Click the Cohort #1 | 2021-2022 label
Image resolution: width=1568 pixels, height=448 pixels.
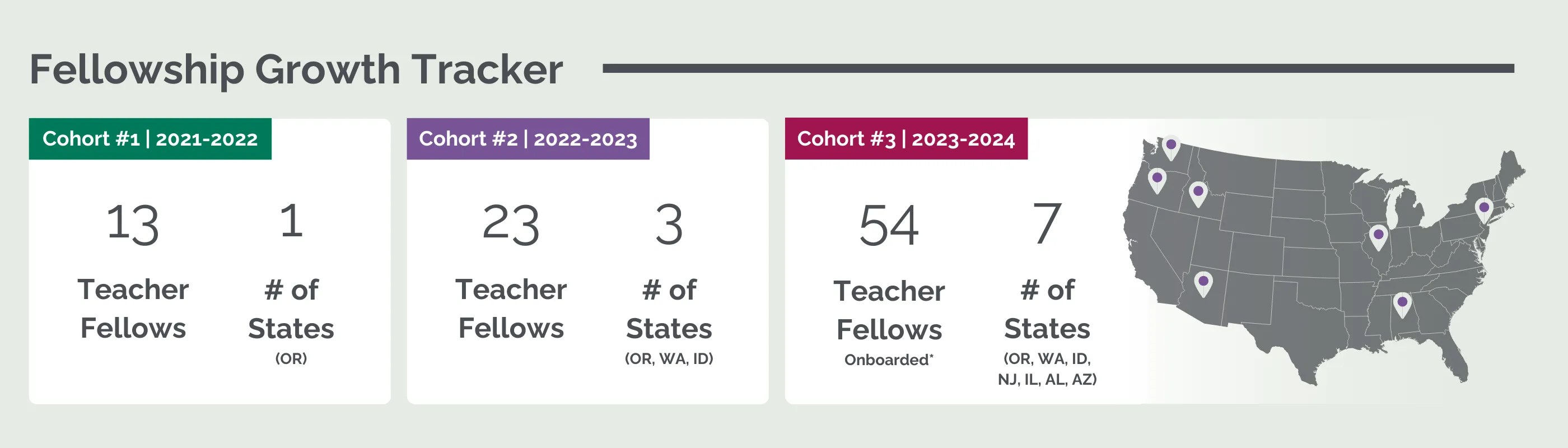[150, 139]
